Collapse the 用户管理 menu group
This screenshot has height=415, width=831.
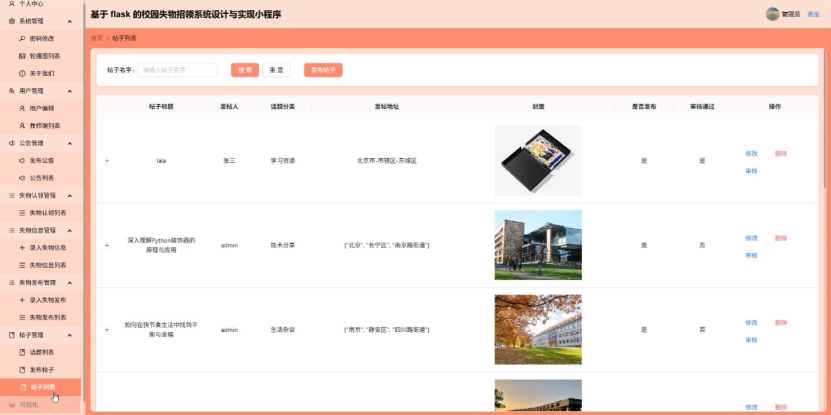tap(69, 91)
